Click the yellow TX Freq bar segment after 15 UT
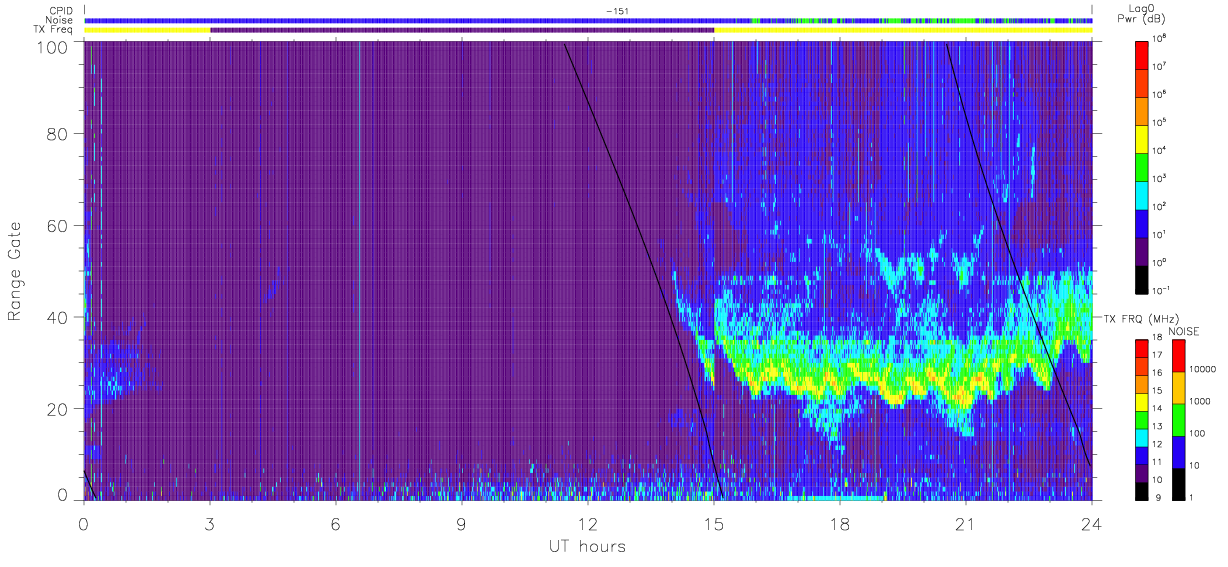1228x567 pixels. tap(903, 30)
